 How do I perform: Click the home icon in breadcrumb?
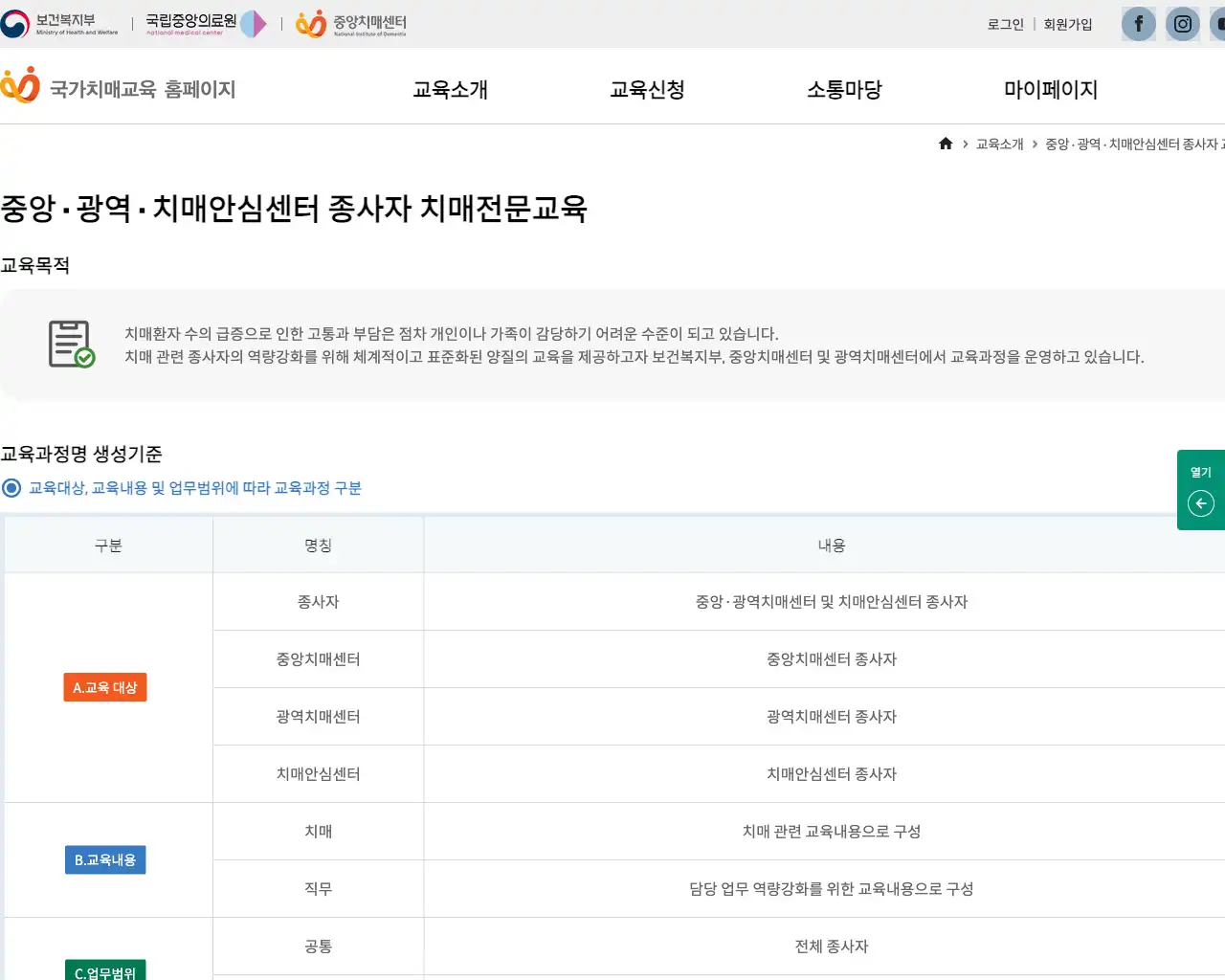pyautogui.click(x=946, y=144)
